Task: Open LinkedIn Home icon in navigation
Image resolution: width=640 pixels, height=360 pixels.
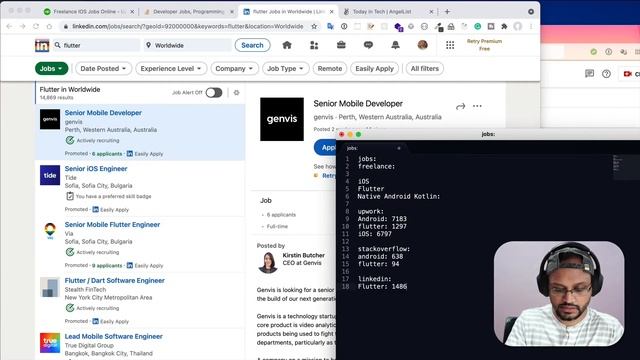Action: point(287,45)
